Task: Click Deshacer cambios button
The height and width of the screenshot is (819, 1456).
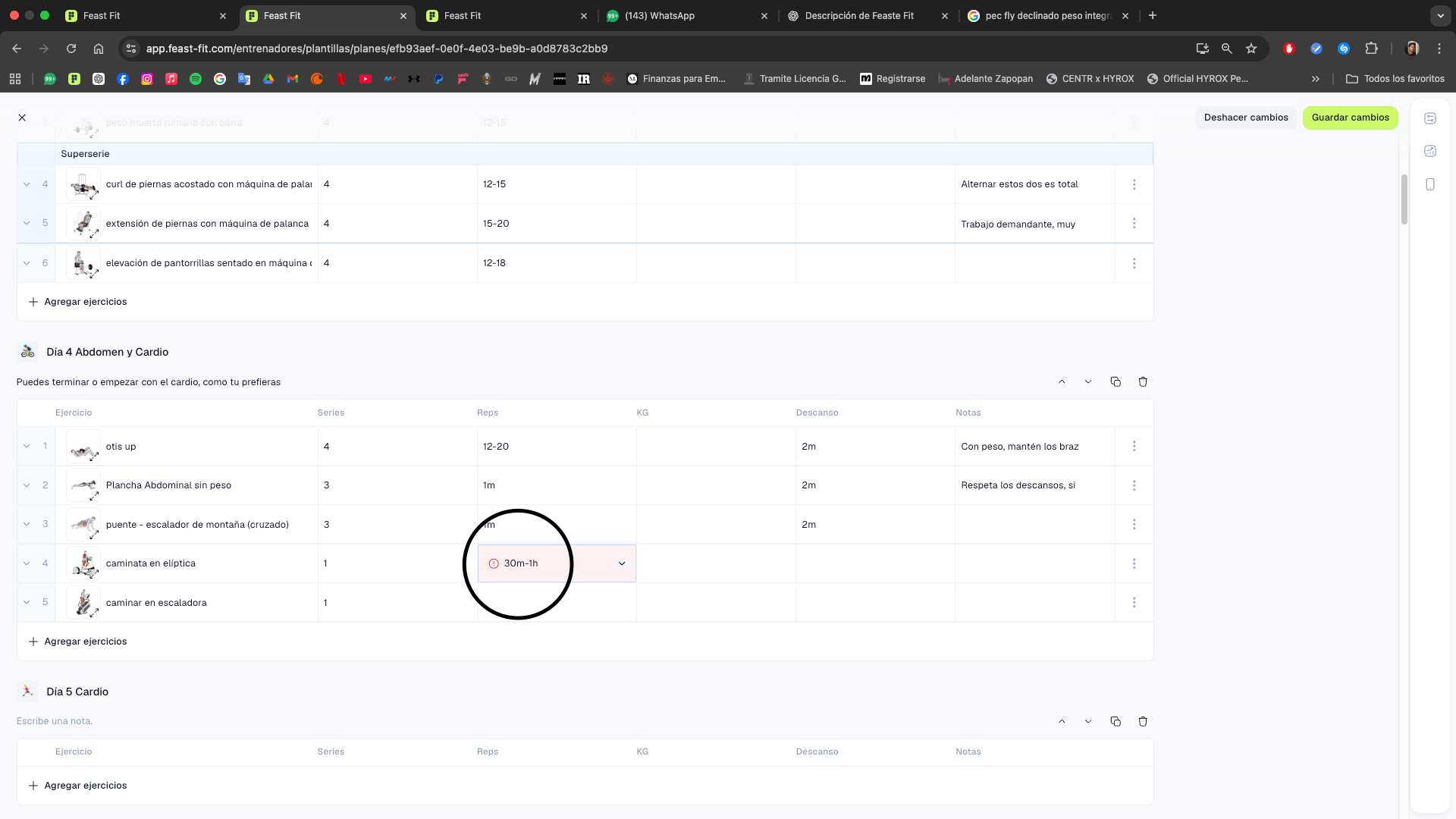Action: [x=1245, y=118]
